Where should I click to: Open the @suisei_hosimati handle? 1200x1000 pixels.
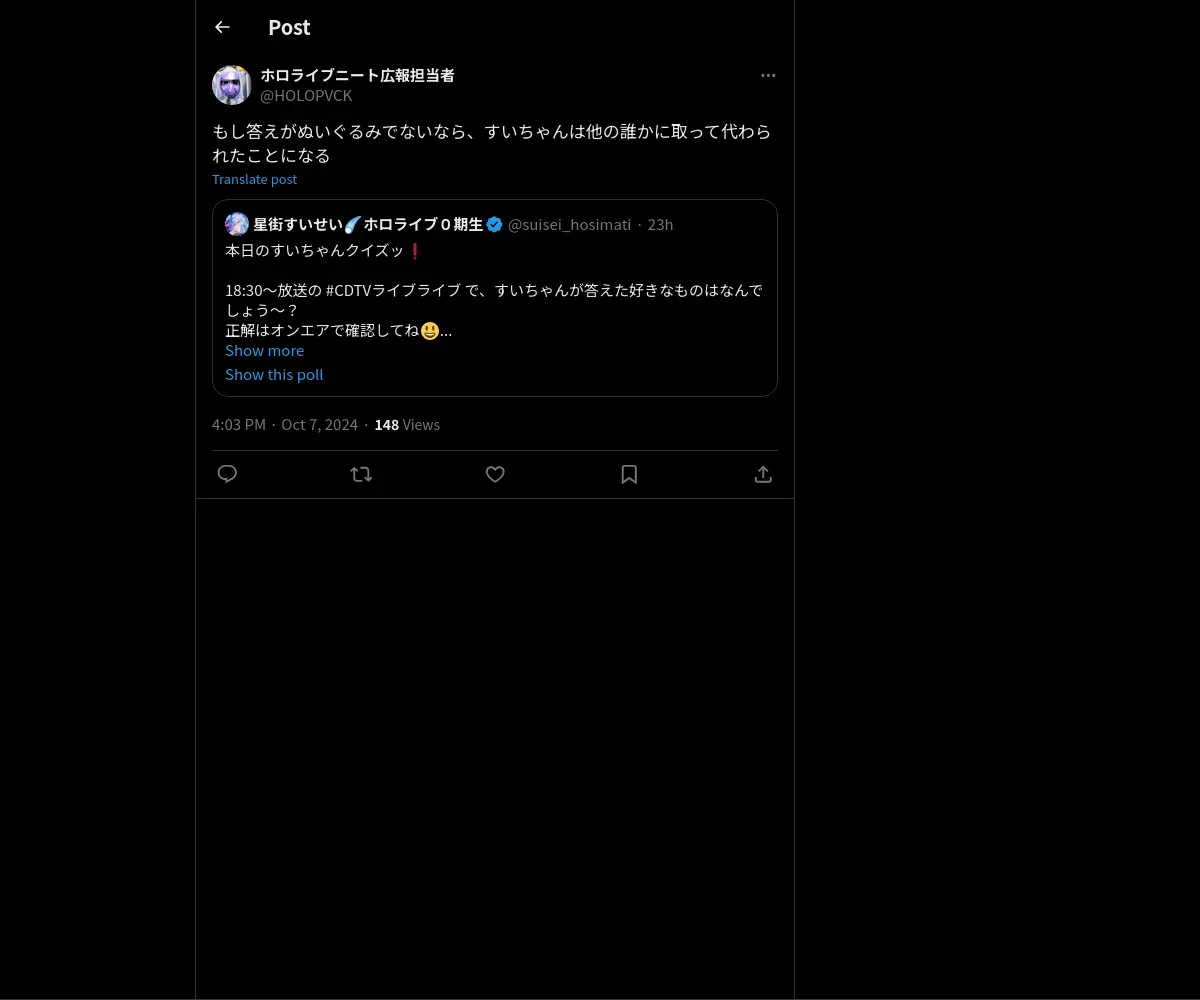pyautogui.click(x=569, y=224)
